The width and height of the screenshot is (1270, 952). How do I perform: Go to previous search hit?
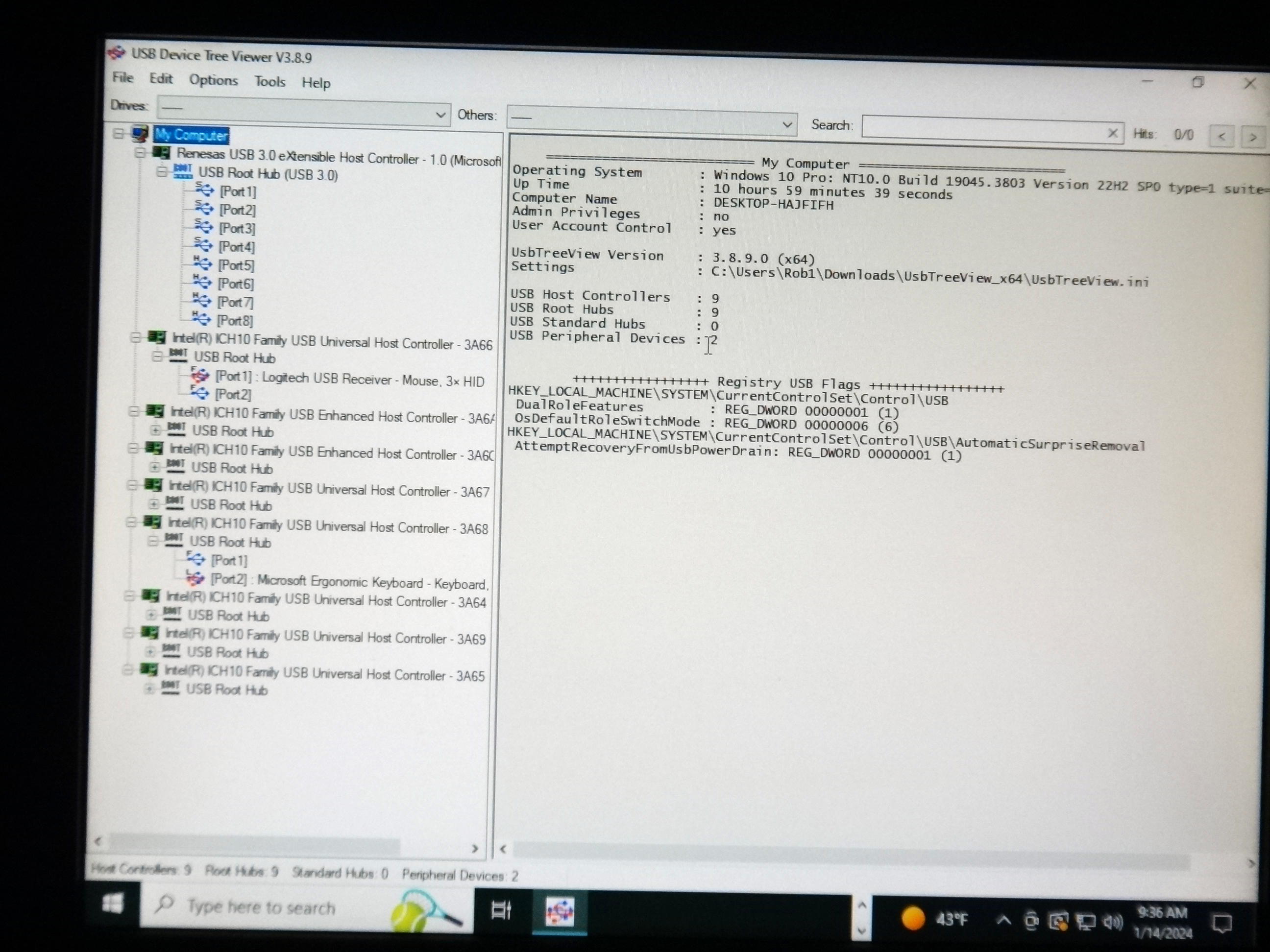[1222, 136]
